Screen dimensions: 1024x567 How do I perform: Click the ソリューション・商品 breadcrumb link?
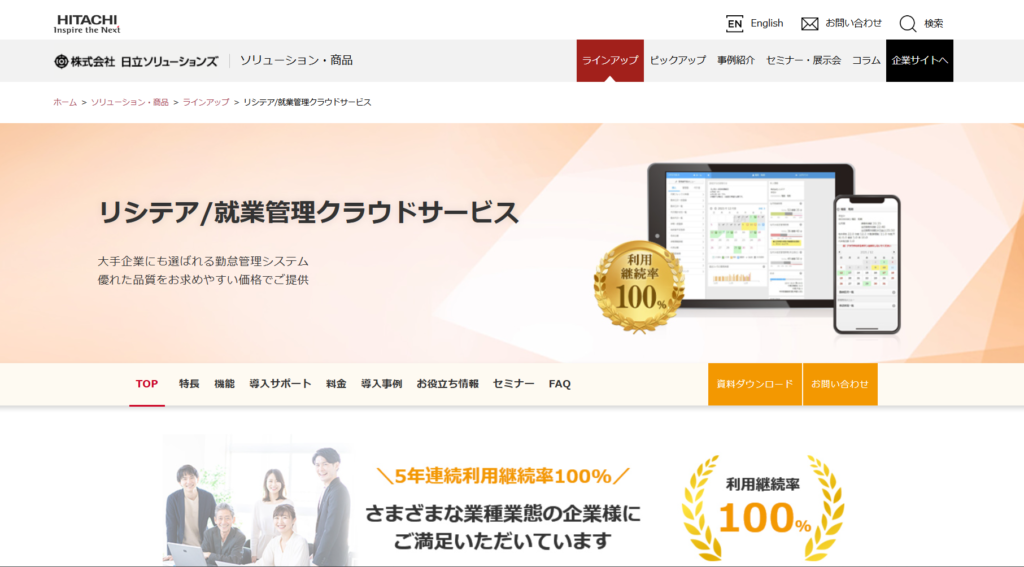point(129,102)
